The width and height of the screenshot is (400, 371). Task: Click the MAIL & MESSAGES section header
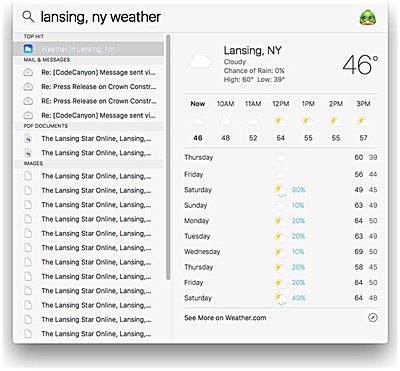[47, 60]
